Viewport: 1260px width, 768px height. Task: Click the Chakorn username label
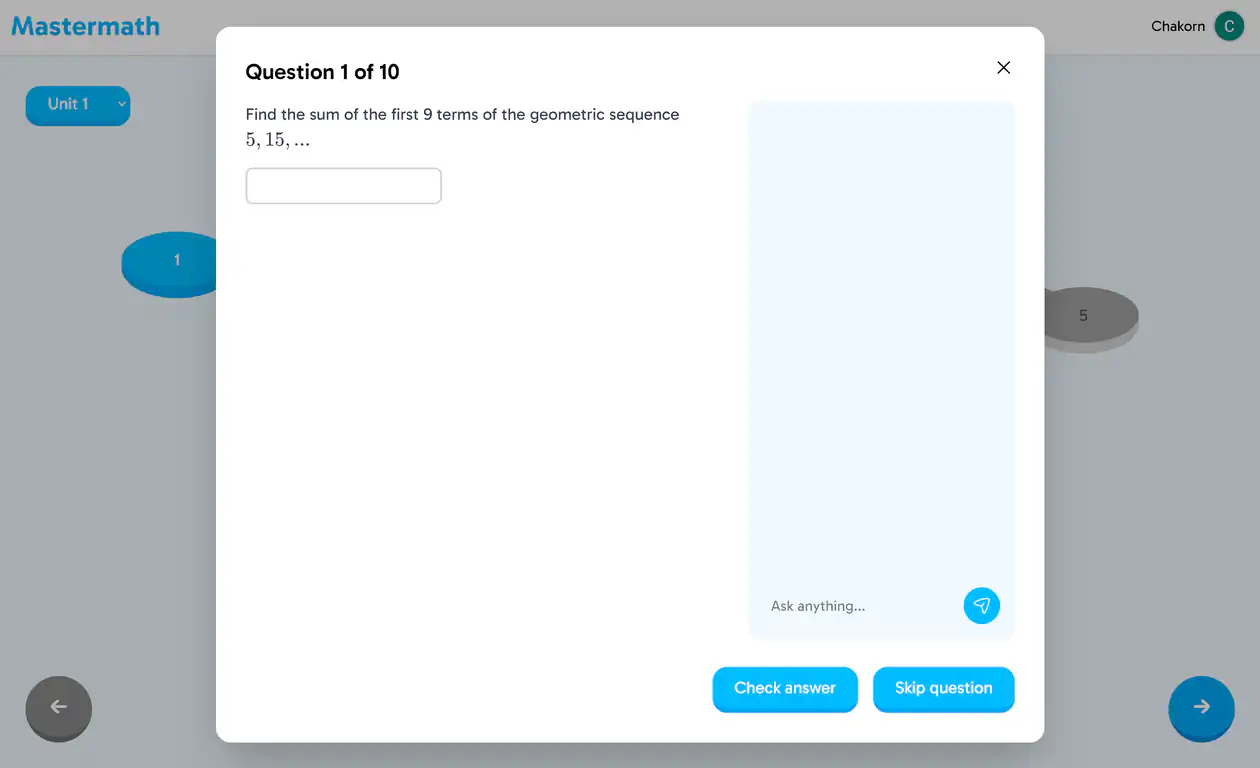(x=1177, y=27)
